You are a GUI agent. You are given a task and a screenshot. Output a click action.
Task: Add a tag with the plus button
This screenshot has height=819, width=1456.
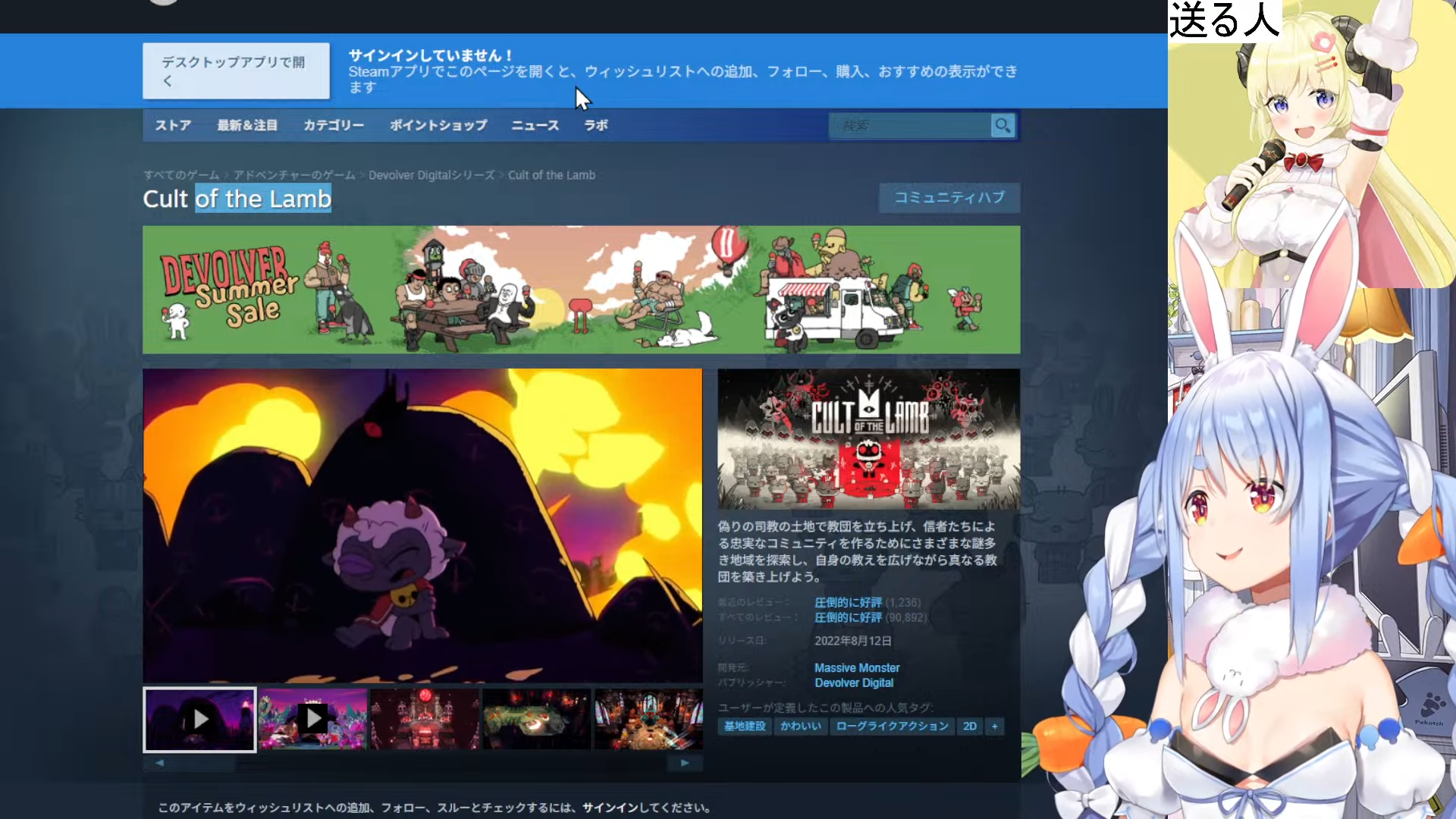(x=995, y=726)
